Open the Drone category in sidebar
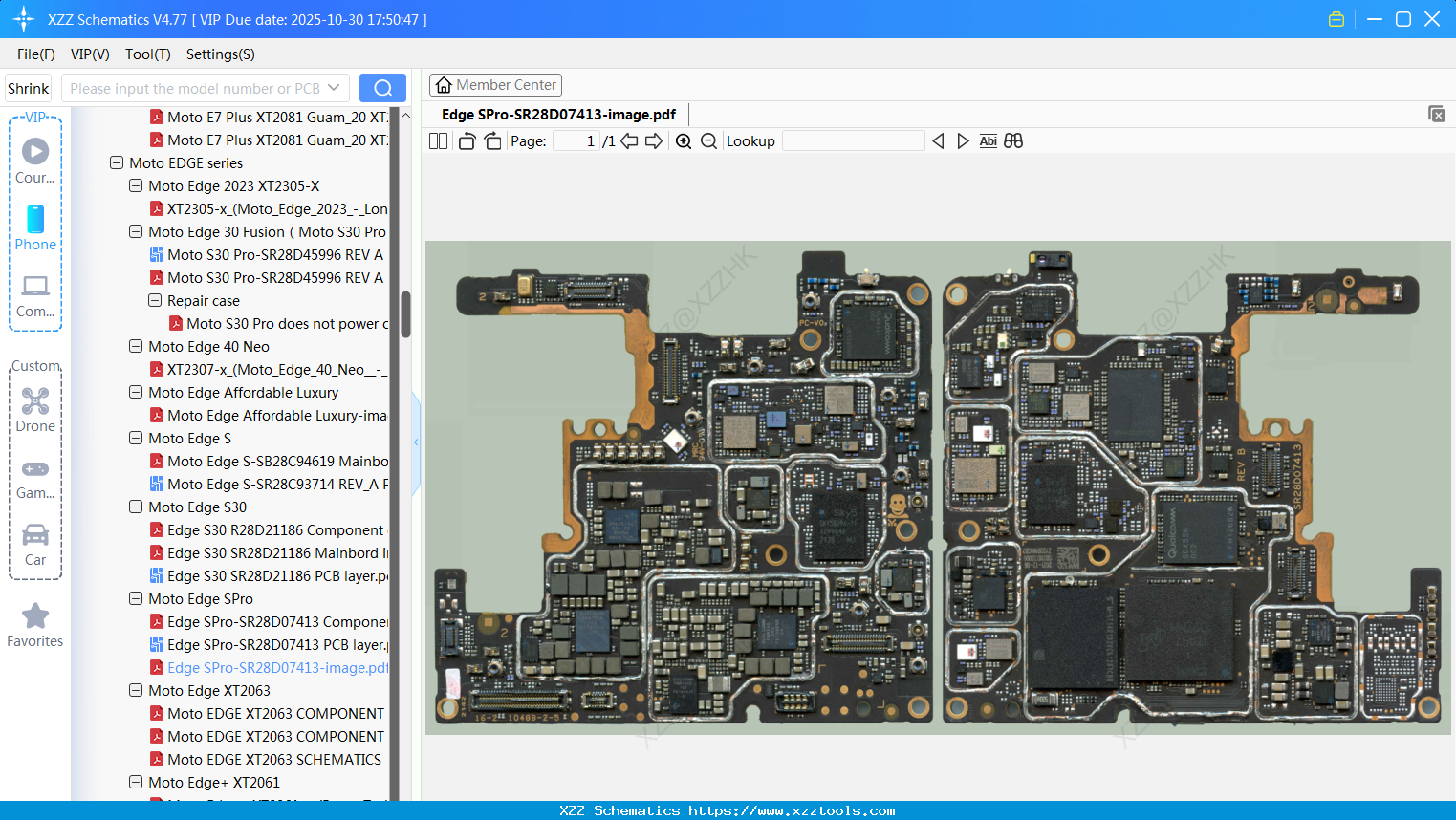The width and height of the screenshot is (1456, 820). coord(35,410)
